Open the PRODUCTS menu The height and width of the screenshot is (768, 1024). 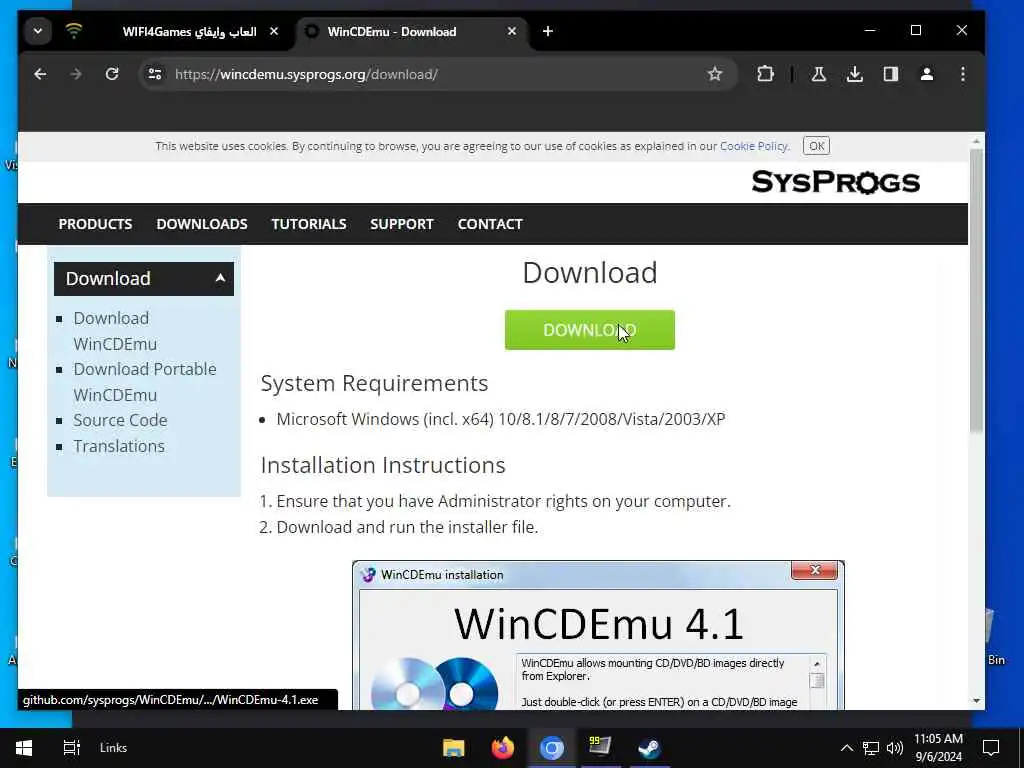pos(95,224)
